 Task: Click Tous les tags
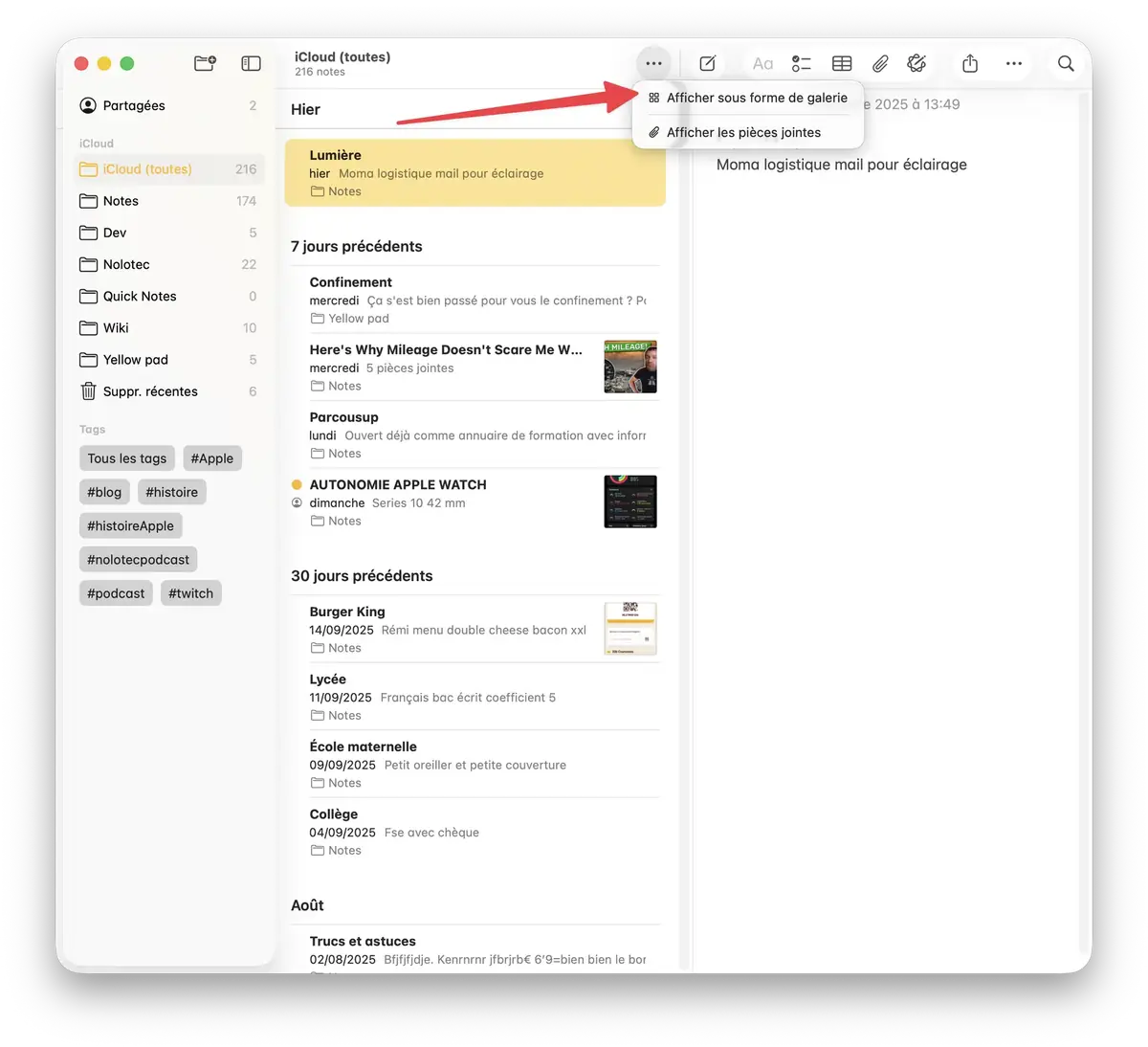[126, 457]
